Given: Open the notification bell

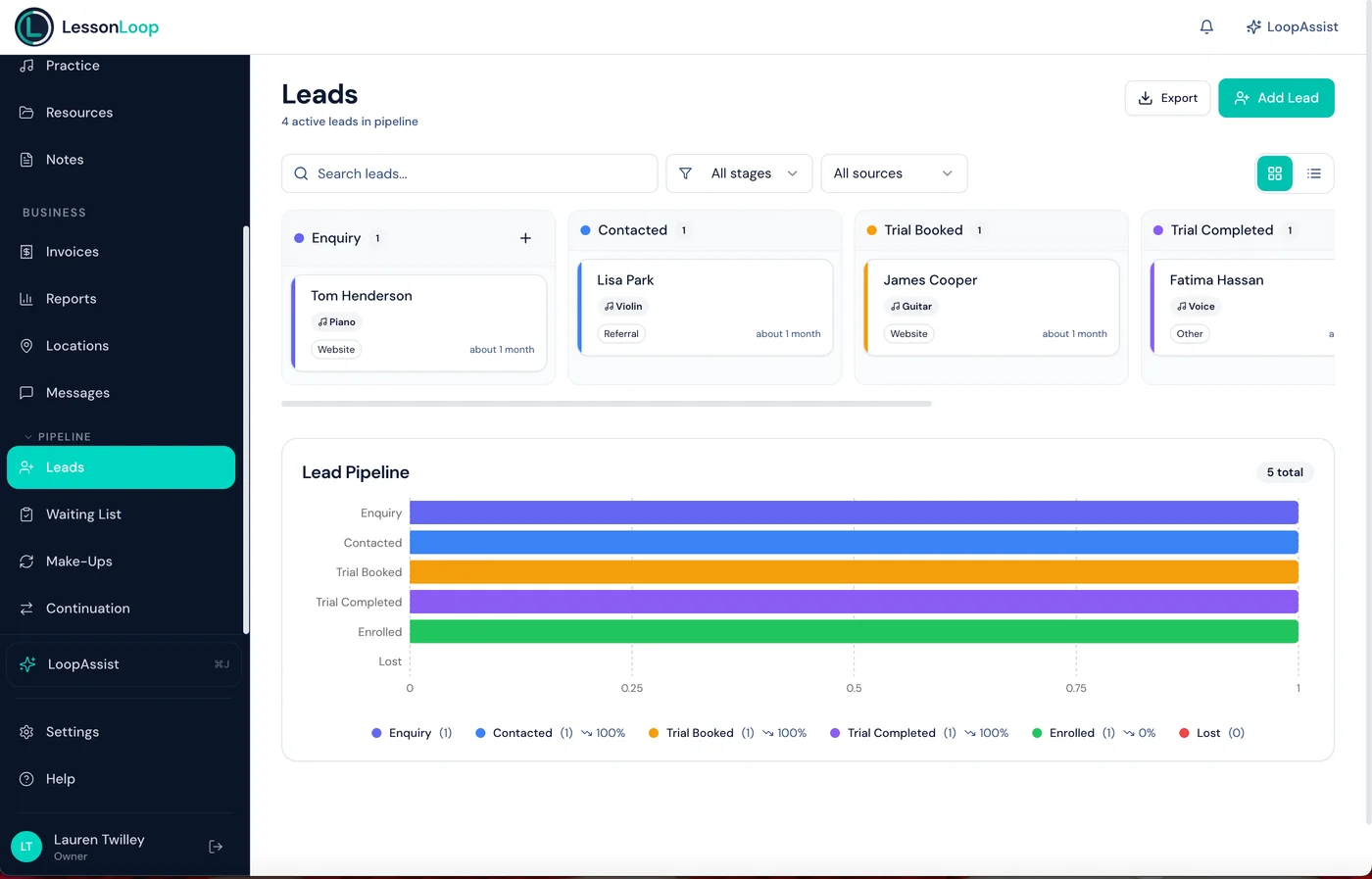Looking at the screenshot, I should tap(1206, 26).
